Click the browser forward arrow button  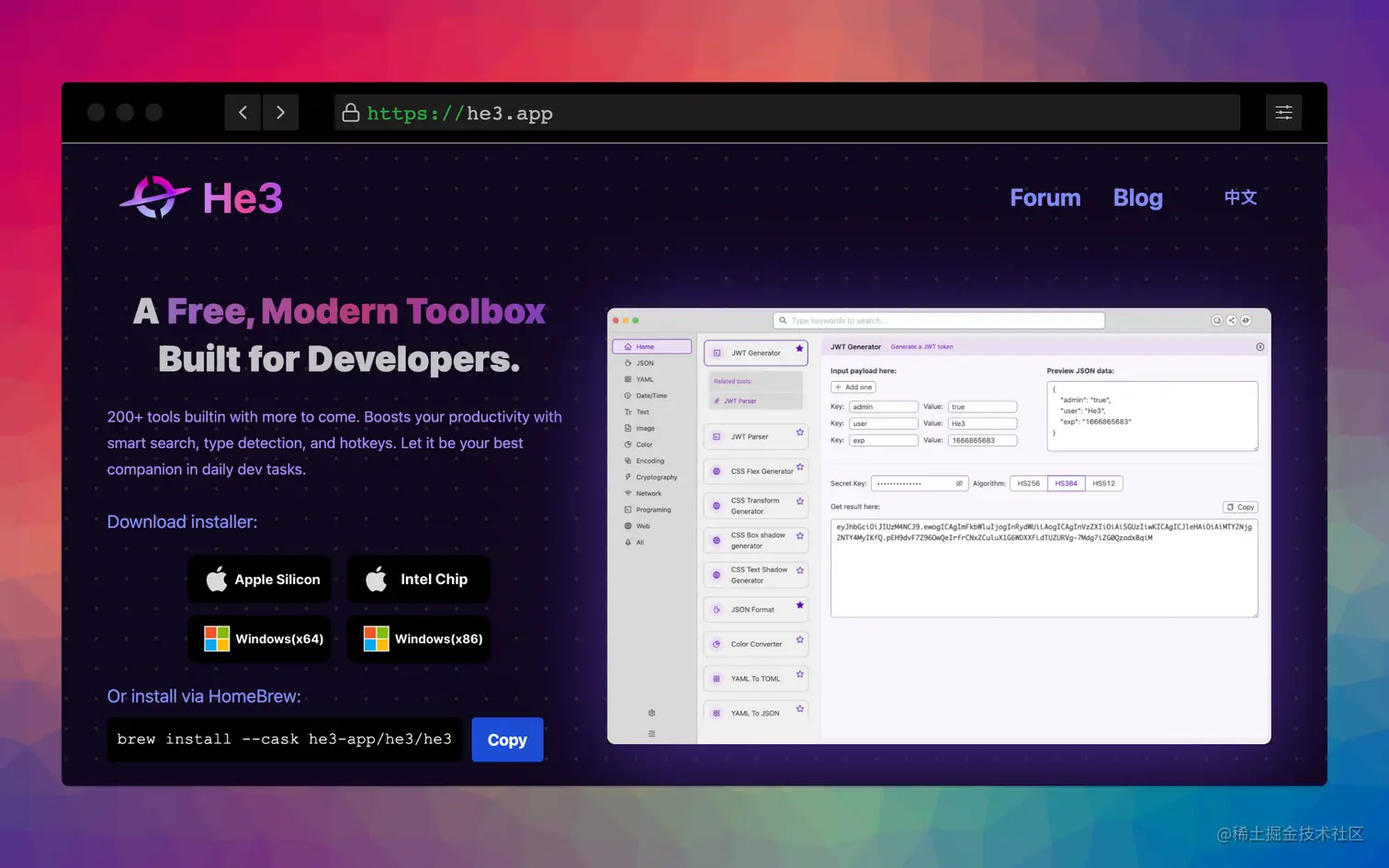point(280,112)
